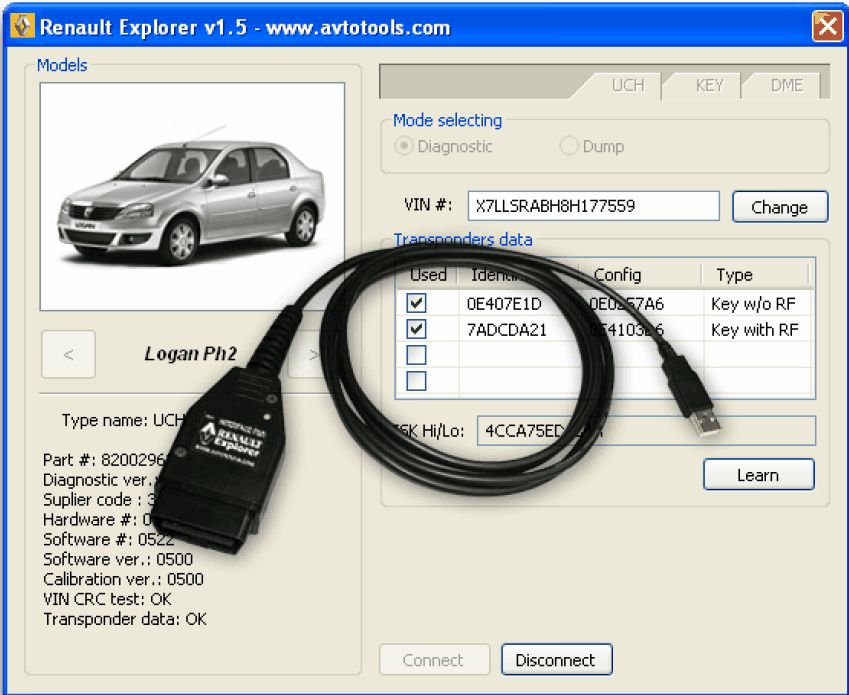This screenshot has height=695, width=849.
Task: Tick the third empty transponder checkbox
Action: click(x=416, y=355)
